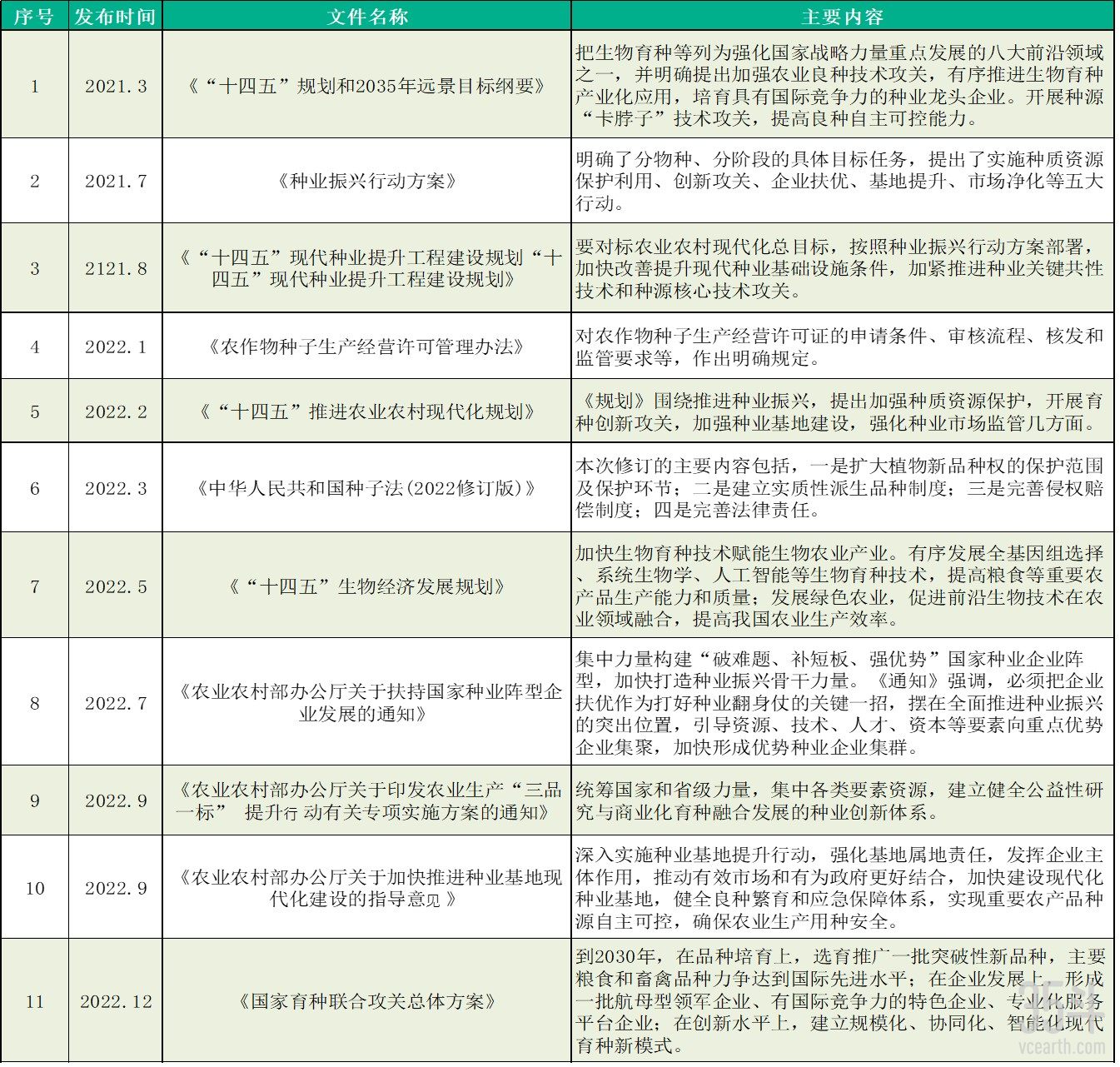Select the date cell 2121.8
Screen dimensions: 1120x1067
116,268
